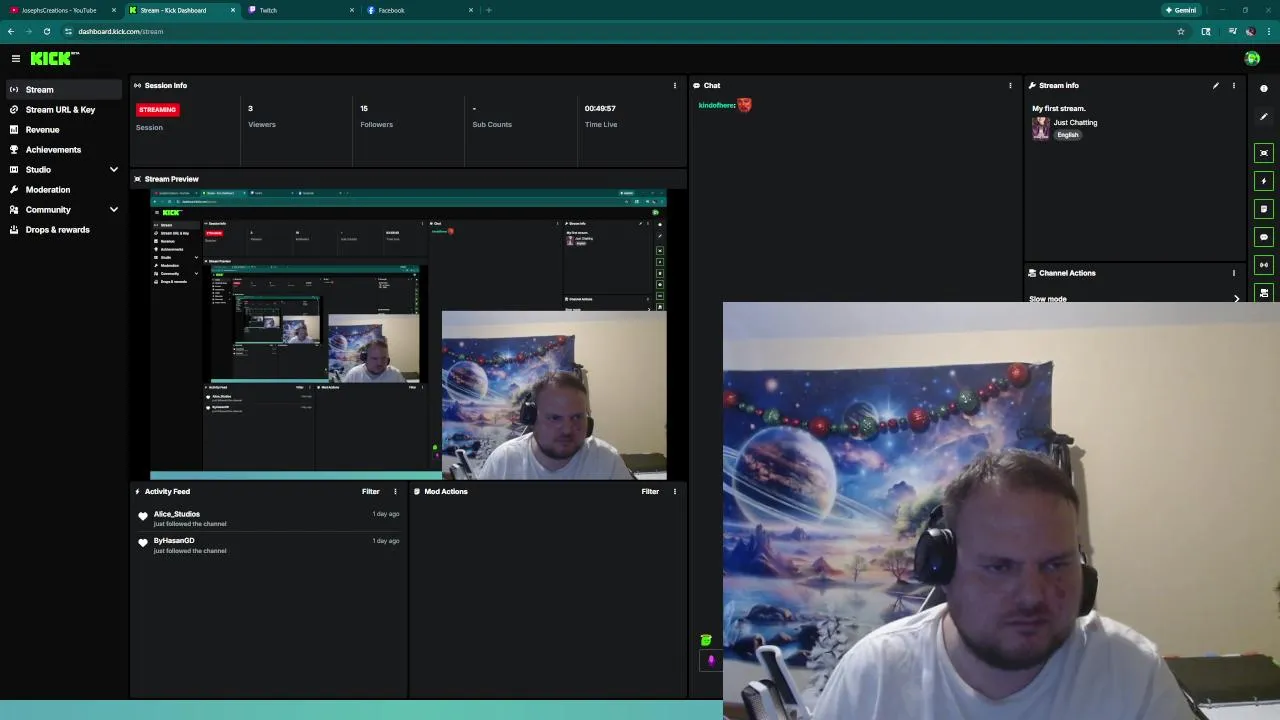The height and width of the screenshot is (720, 1280).
Task: Click the Stream Preview video
Action: point(408,334)
